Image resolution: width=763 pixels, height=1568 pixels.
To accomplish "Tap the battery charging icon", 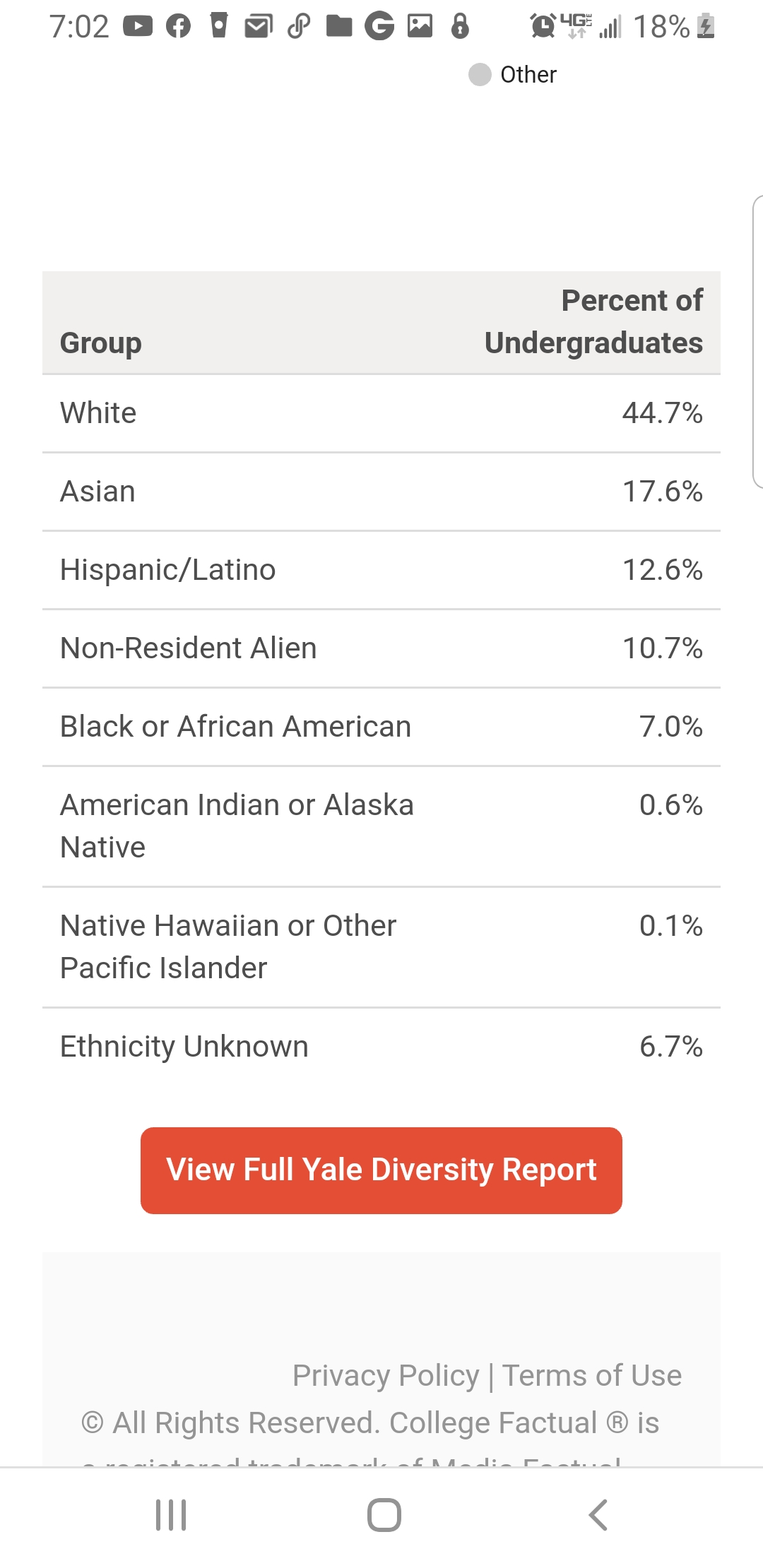I will [706, 27].
